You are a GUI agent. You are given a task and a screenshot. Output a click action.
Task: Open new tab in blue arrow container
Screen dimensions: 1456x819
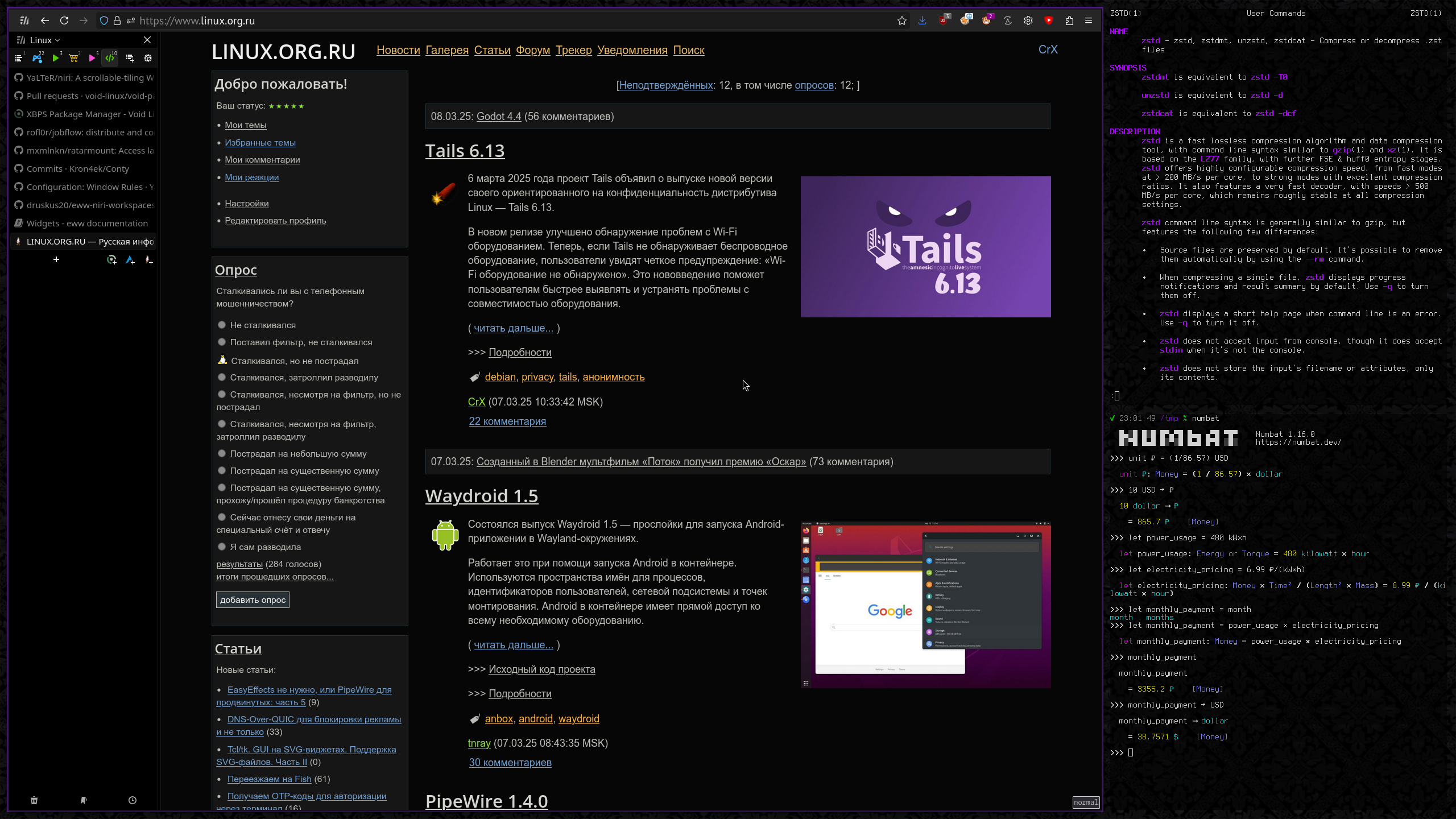point(130,259)
